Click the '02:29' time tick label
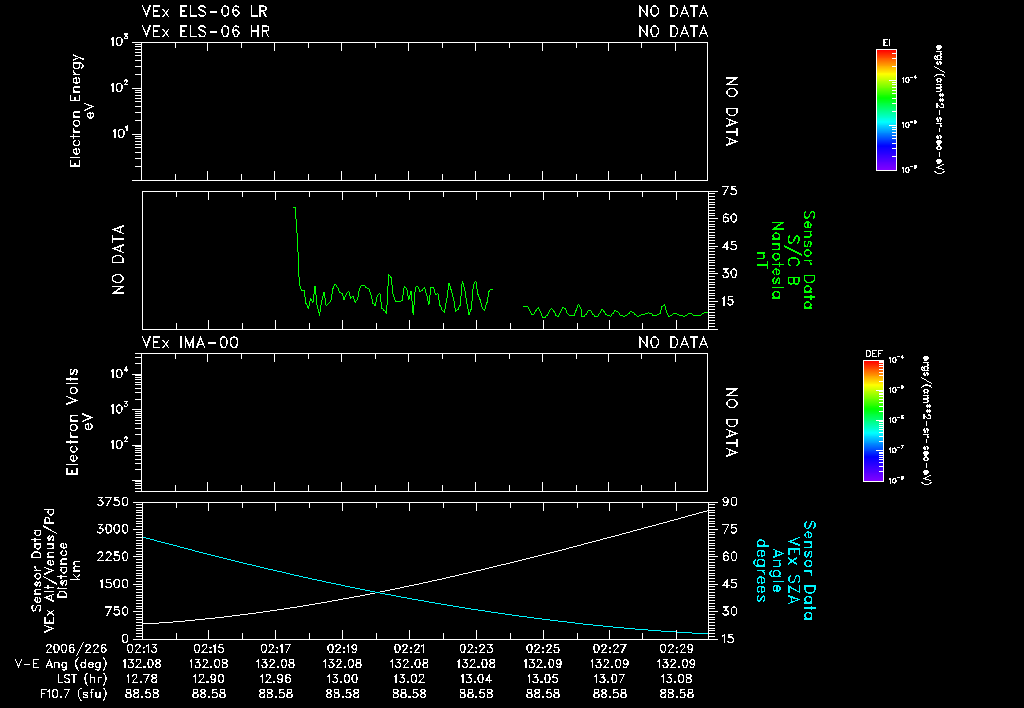1024x708 pixels. 677,649
